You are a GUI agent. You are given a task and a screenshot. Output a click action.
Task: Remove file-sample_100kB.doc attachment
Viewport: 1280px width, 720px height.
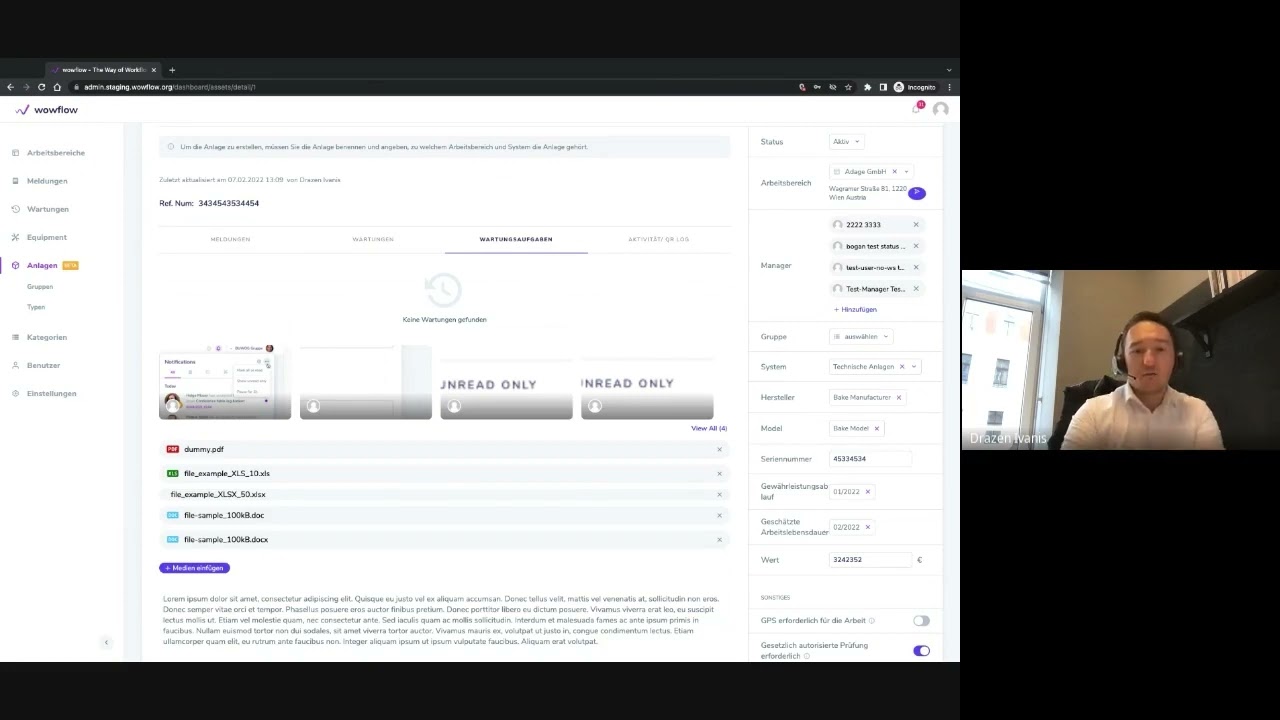pos(719,515)
